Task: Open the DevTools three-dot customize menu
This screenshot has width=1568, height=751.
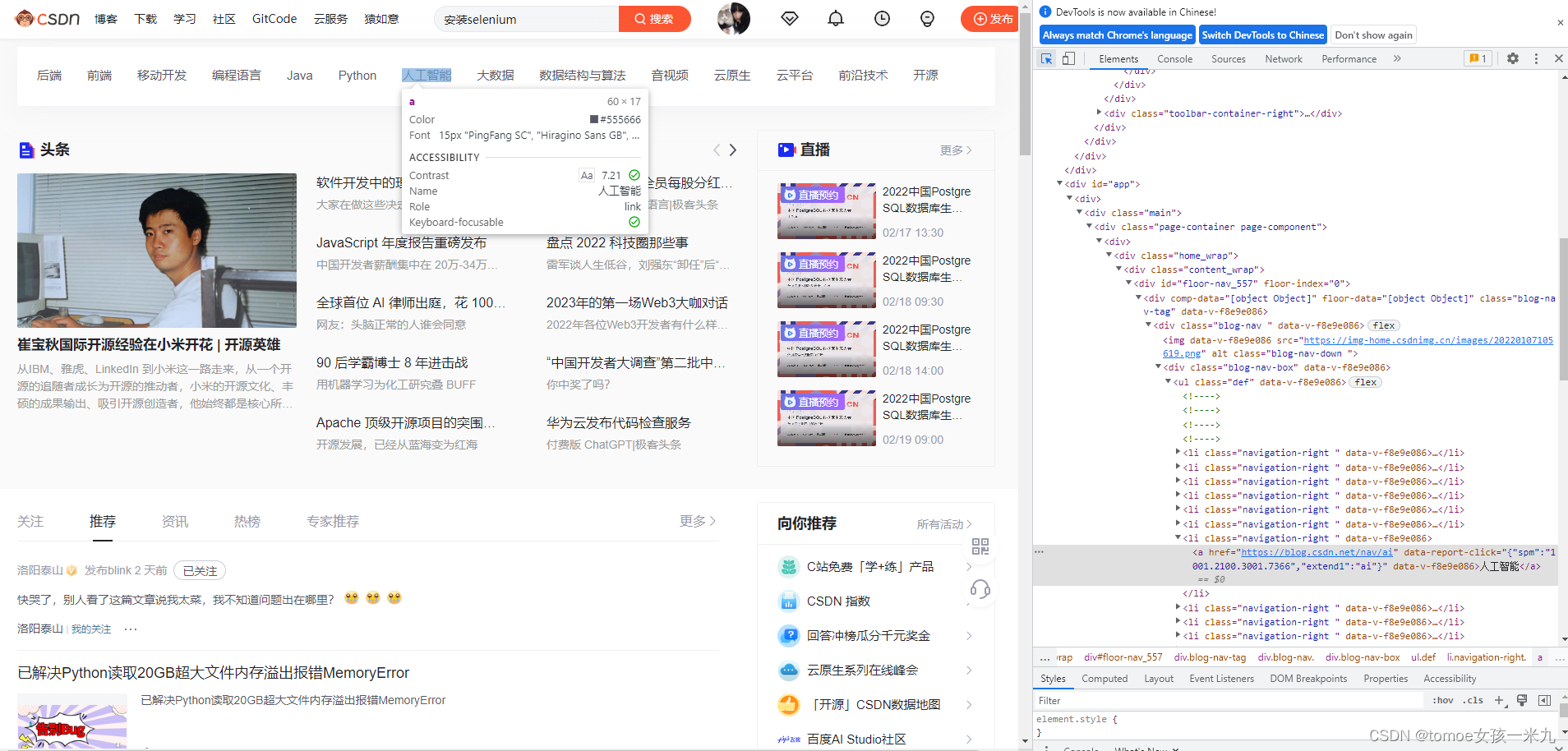Action: pos(1536,58)
